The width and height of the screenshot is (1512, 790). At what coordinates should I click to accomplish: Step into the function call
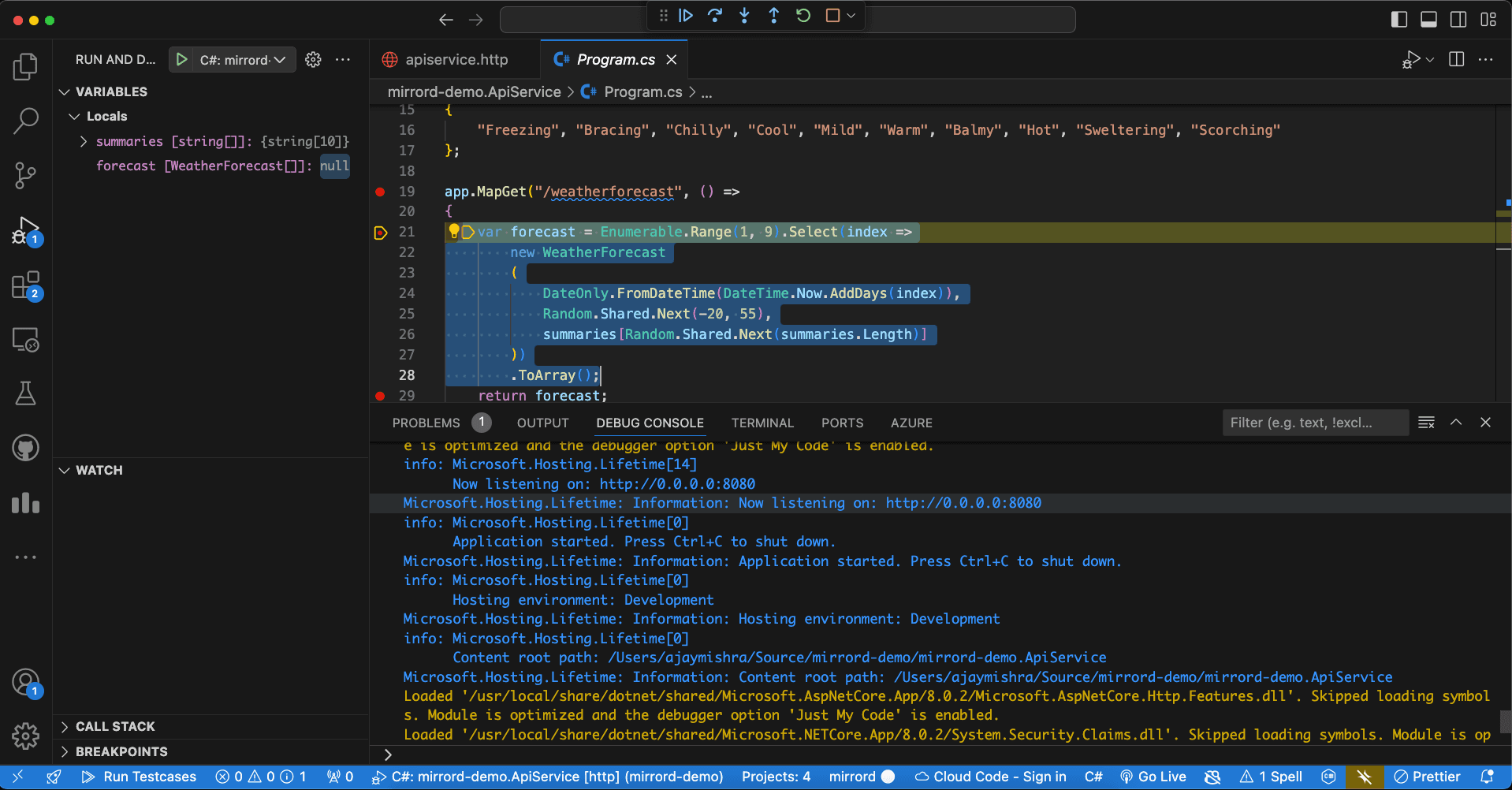(x=744, y=16)
